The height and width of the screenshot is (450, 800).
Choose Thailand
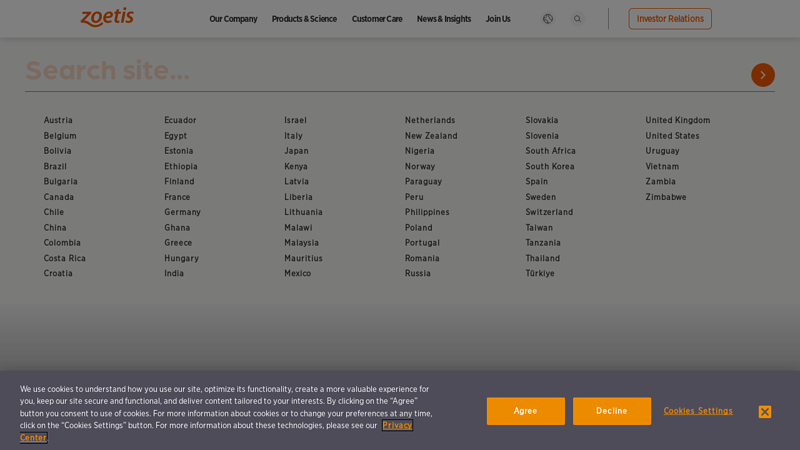click(542, 258)
